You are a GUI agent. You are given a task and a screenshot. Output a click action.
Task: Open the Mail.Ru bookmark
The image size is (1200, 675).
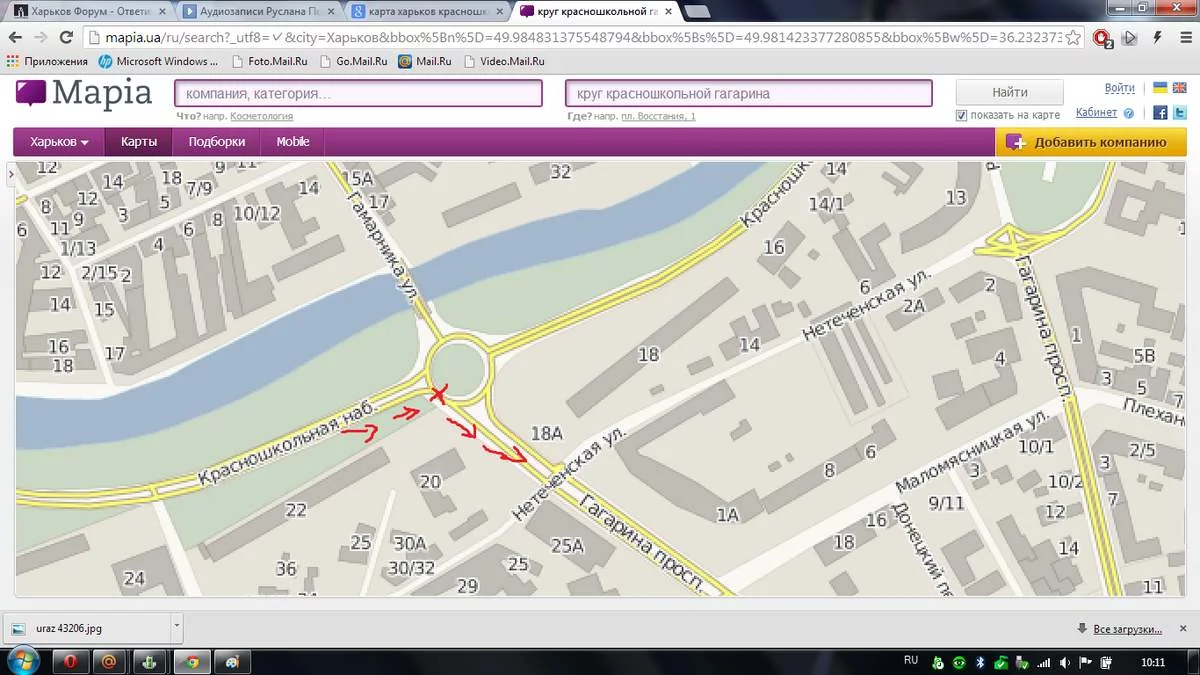pyautogui.click(x=425, y=61)
